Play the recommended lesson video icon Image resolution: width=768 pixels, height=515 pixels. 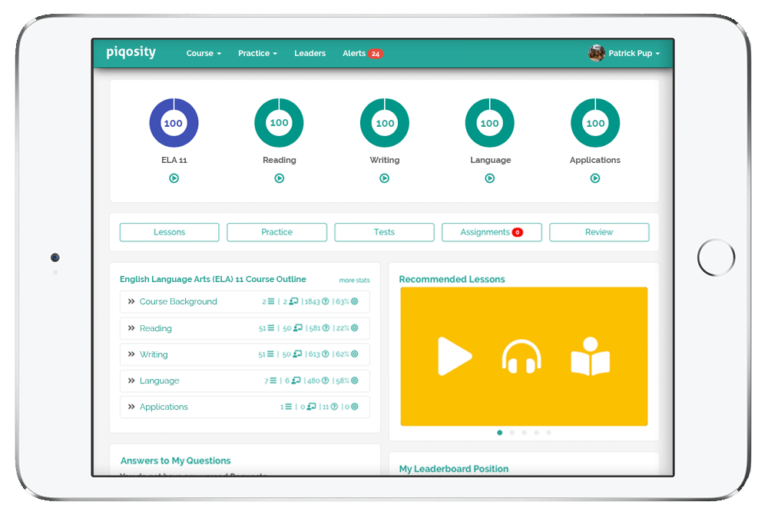tap(454, 357)
